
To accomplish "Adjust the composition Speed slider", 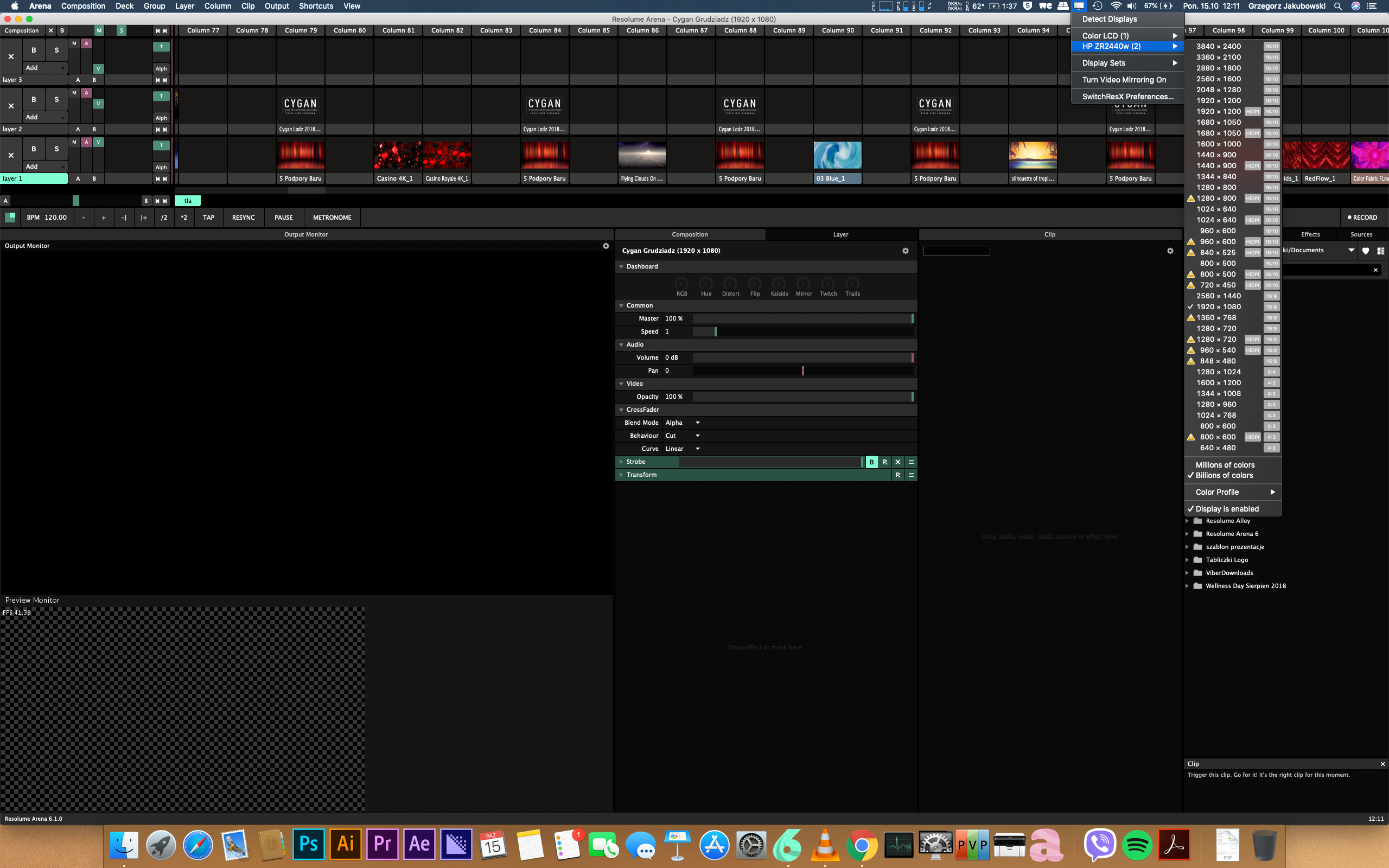I will click(x=802, y=332).
